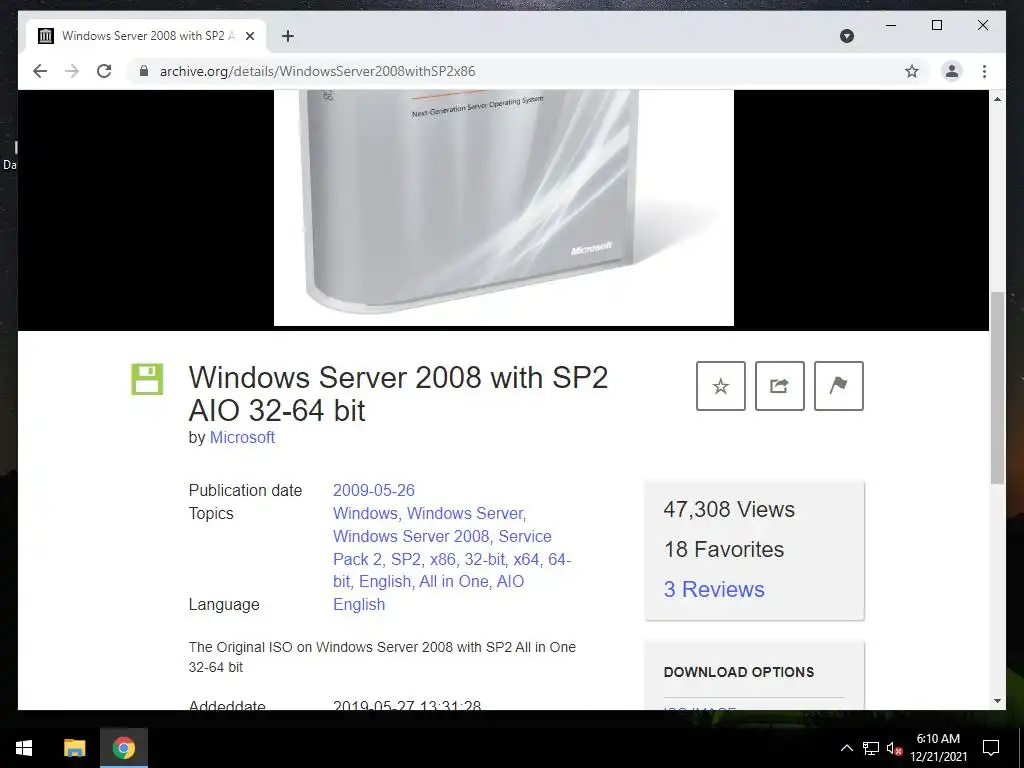Click the scrollbar up arrow
Viewport: 1024px width, 768px height.
click(x=997, y=99)
